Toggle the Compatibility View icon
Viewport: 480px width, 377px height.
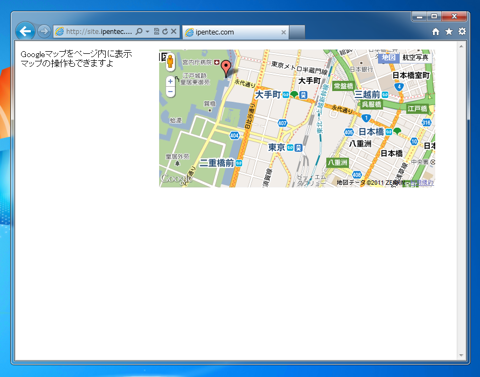[x=156, y=31]
